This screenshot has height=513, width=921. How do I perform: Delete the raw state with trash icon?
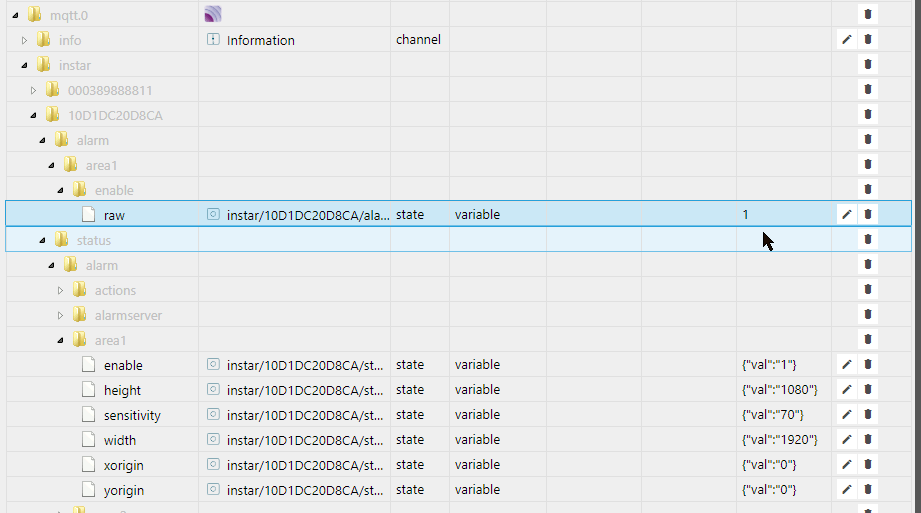(868, 214)
